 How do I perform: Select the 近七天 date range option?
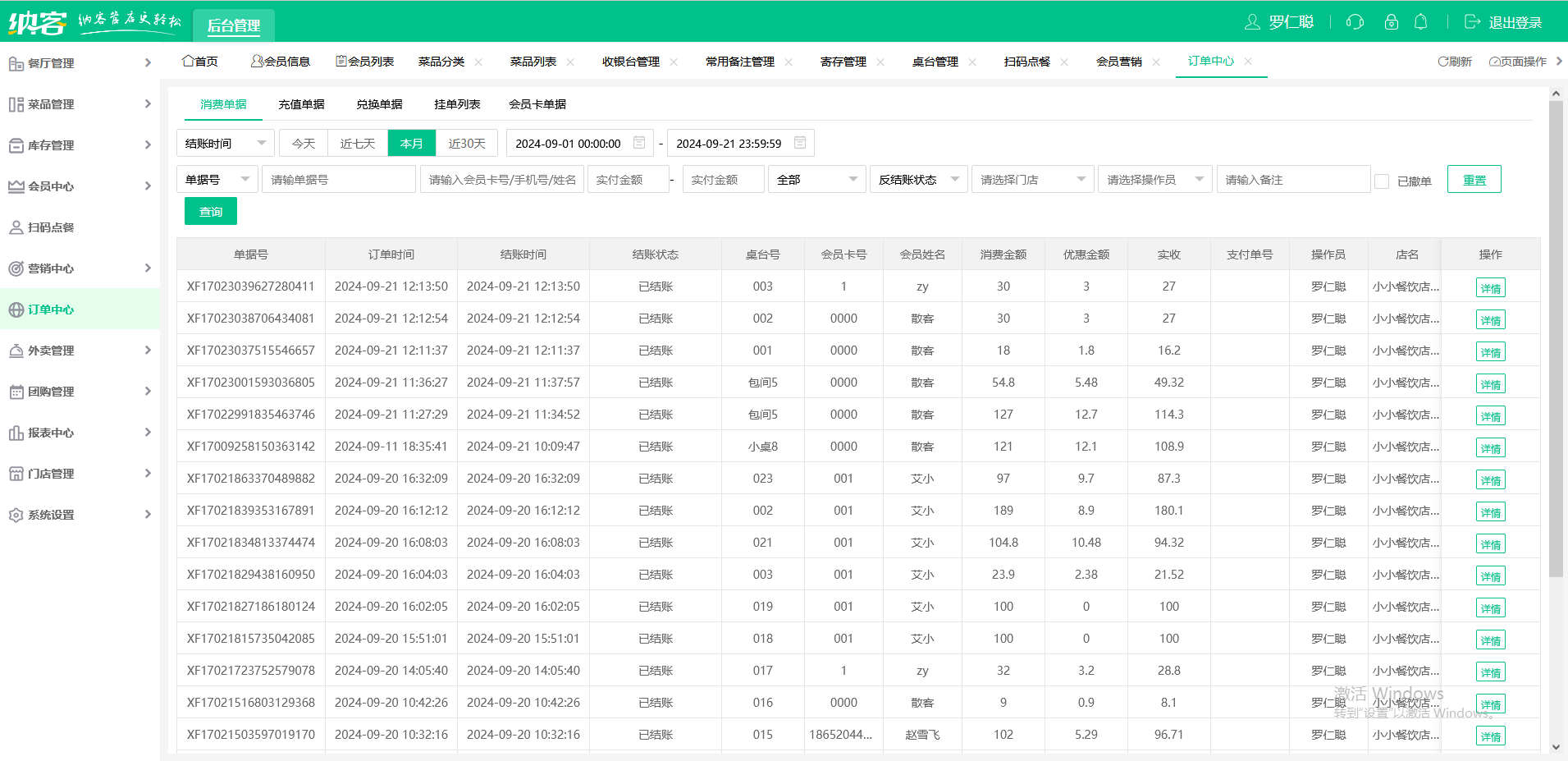coord(358,144)
